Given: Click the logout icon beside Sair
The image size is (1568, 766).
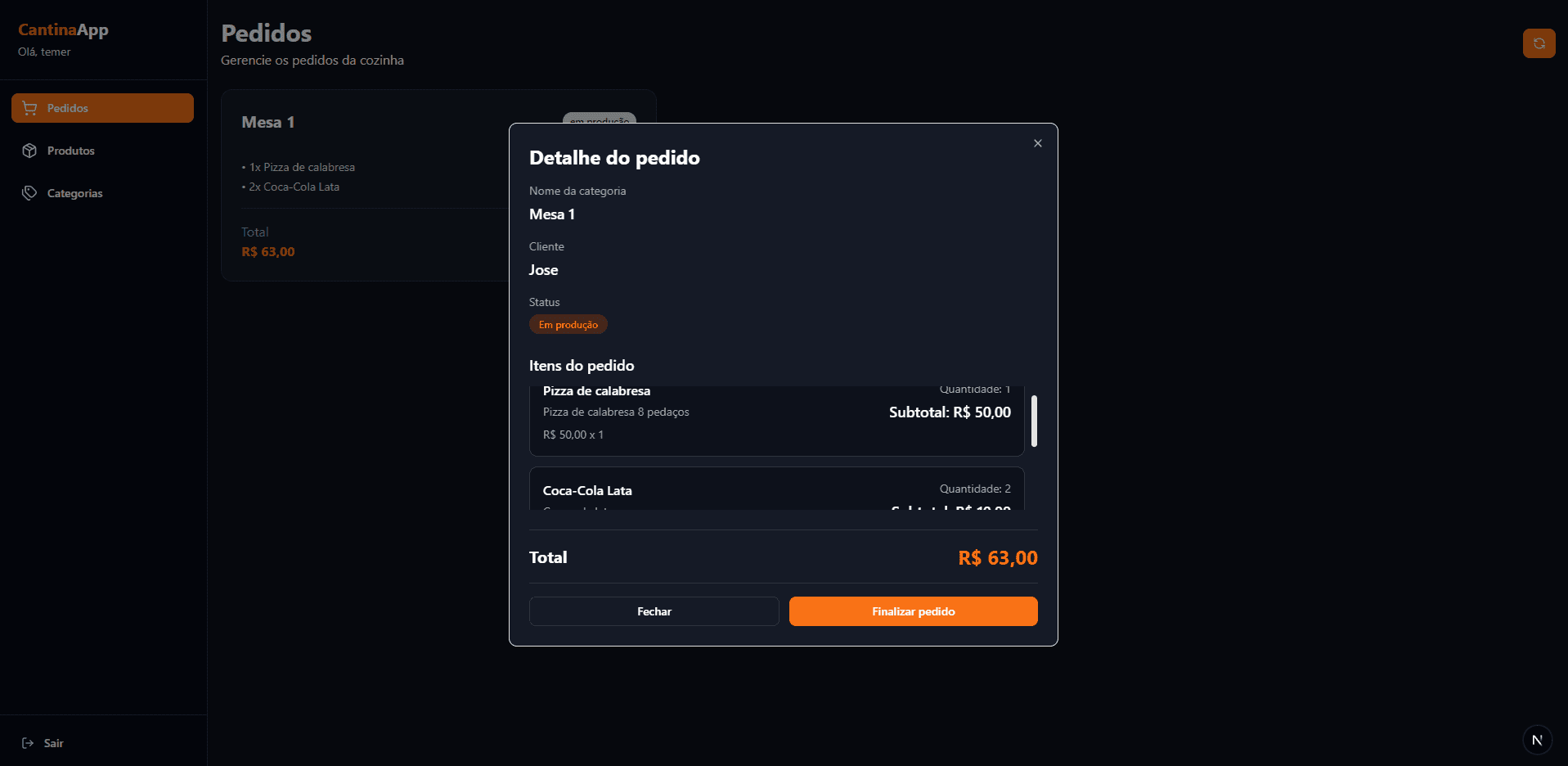Looking at the screenshot, I should (29, 742).
